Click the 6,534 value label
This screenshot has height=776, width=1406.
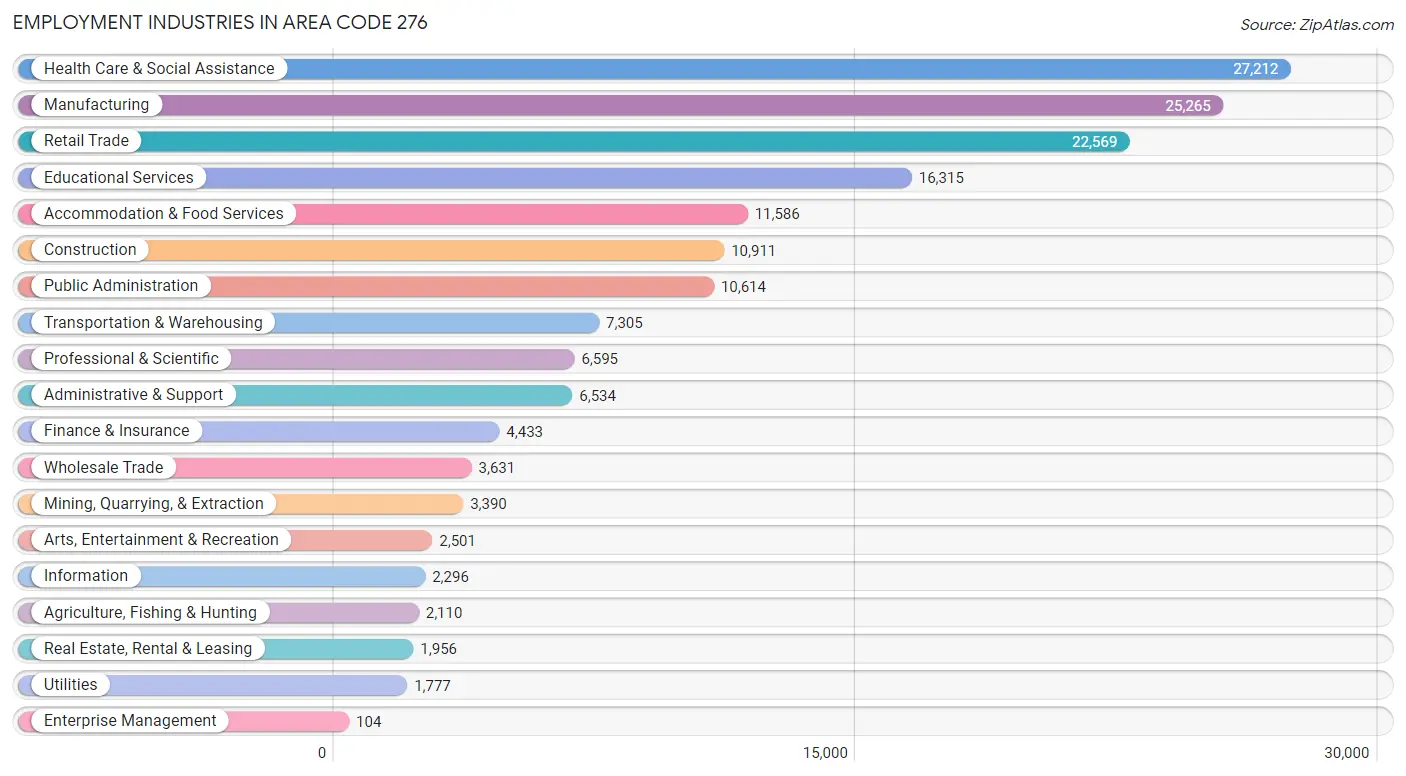tap(598, 396)
